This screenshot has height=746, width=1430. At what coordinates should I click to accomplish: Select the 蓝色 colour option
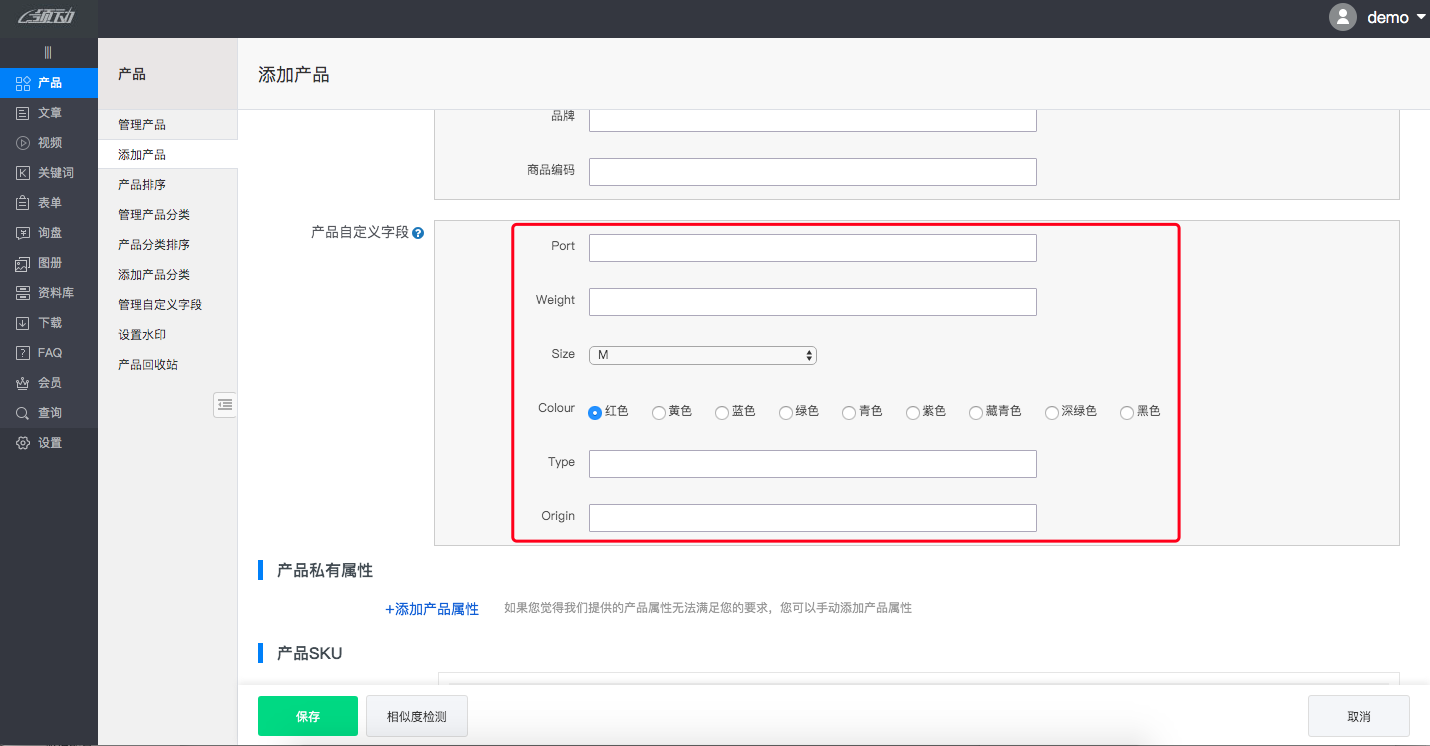(x=722, y=412)
